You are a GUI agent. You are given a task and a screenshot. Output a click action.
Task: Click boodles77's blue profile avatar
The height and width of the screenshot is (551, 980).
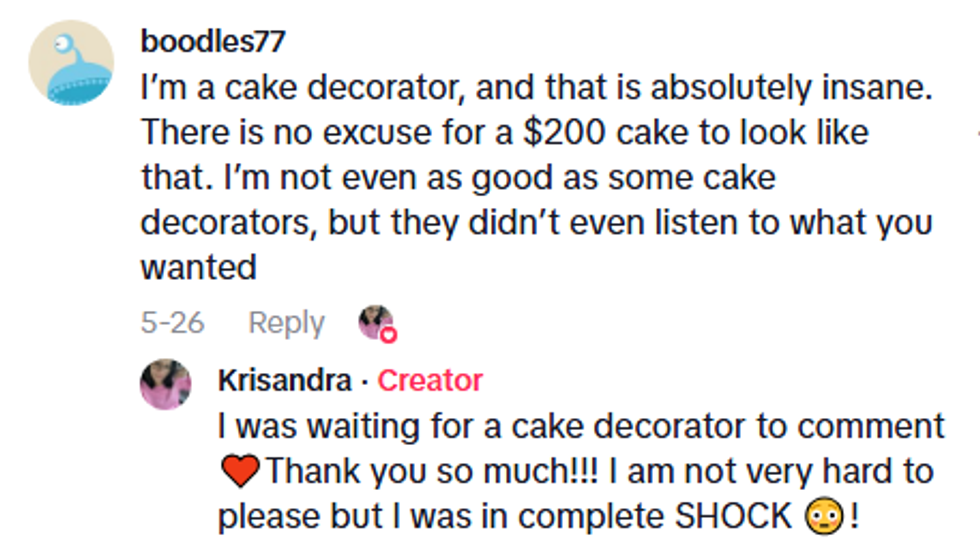(70, 62)
